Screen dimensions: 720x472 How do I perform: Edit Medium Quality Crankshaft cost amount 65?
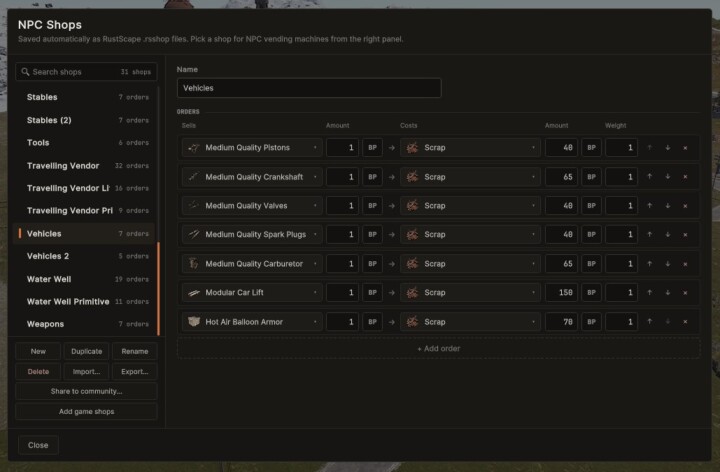pos(561,177)
